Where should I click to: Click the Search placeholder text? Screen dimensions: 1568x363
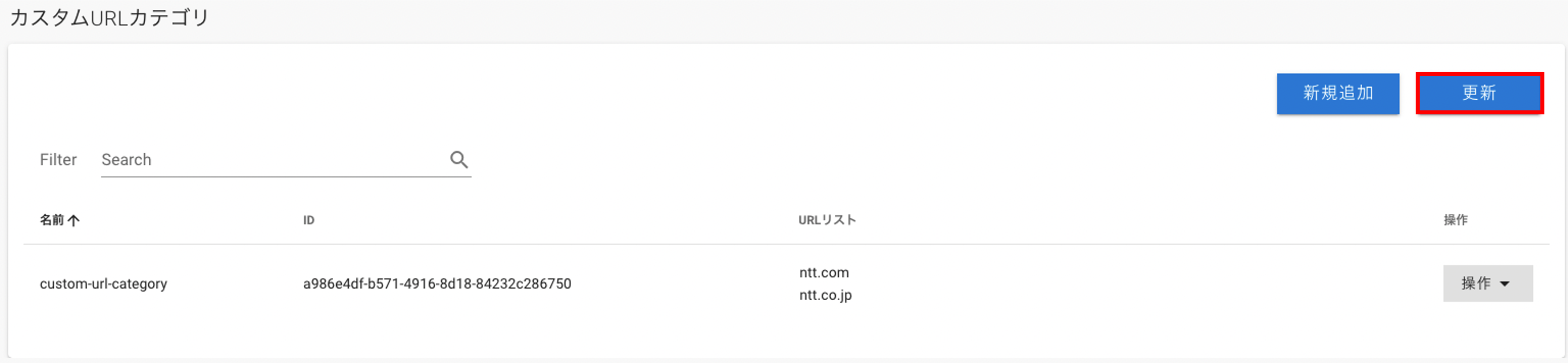pos(126,159)
